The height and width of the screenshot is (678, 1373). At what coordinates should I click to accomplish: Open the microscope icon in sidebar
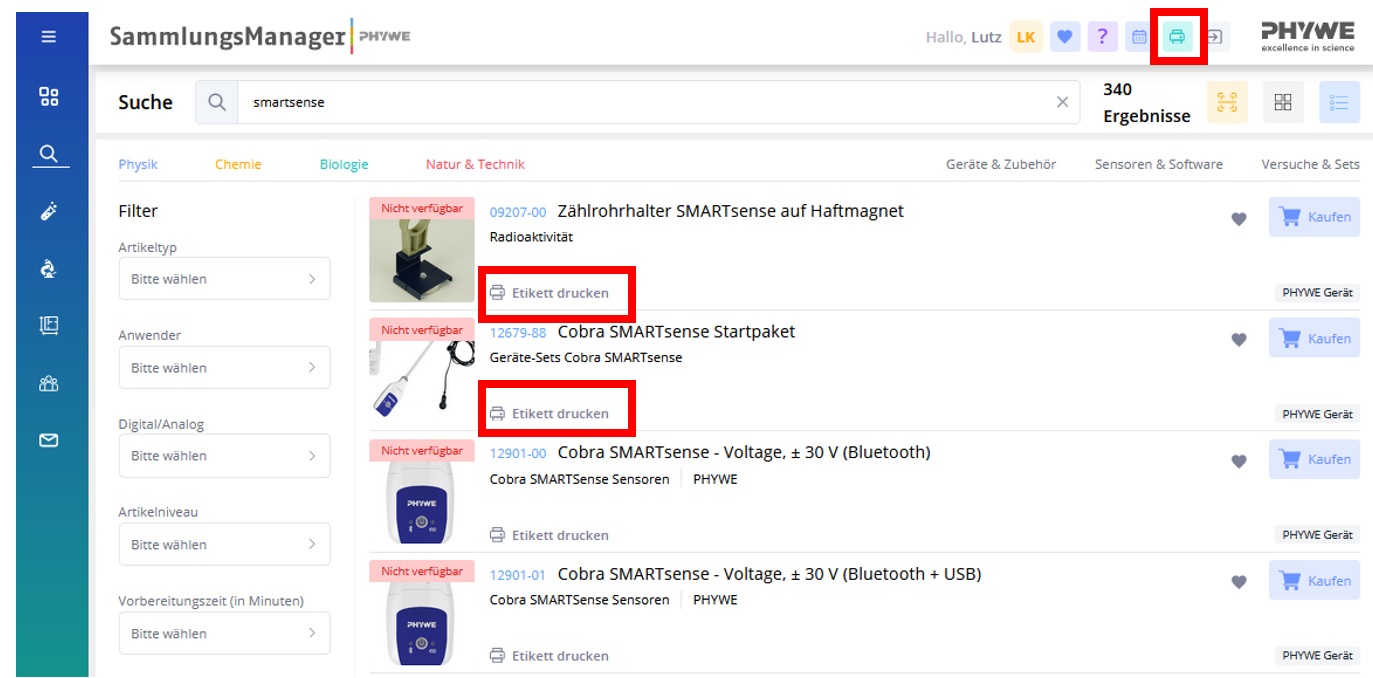point(48,268)
